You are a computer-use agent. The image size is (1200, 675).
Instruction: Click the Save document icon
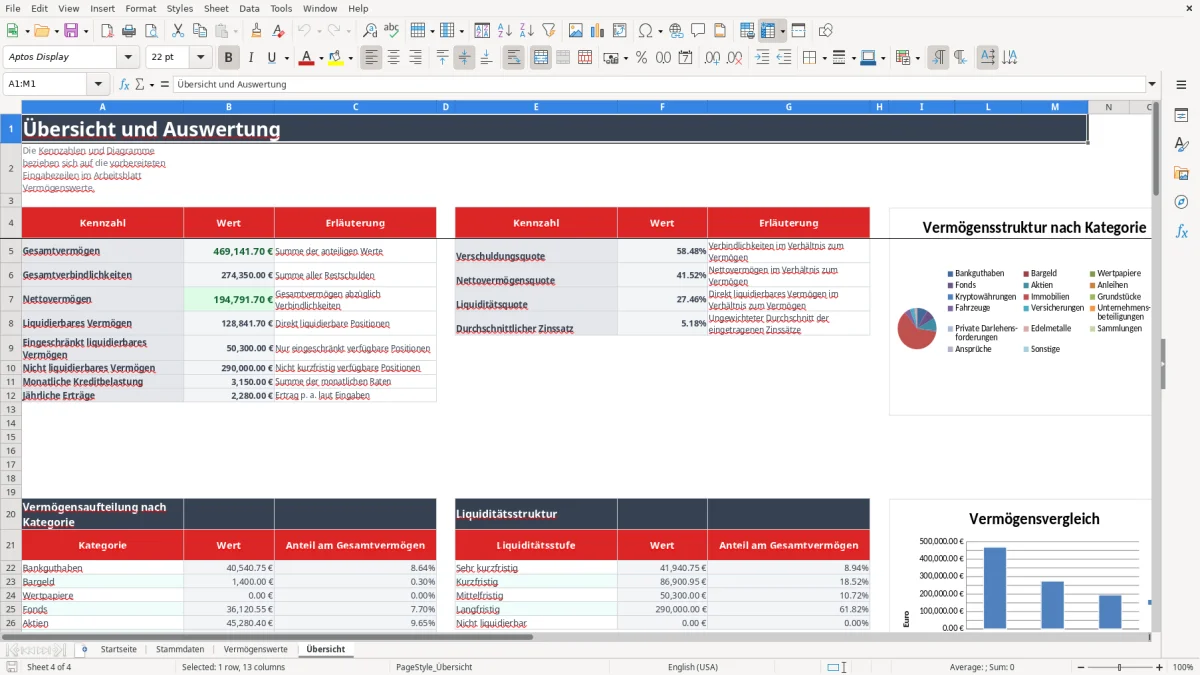click(x=71, y=31)
